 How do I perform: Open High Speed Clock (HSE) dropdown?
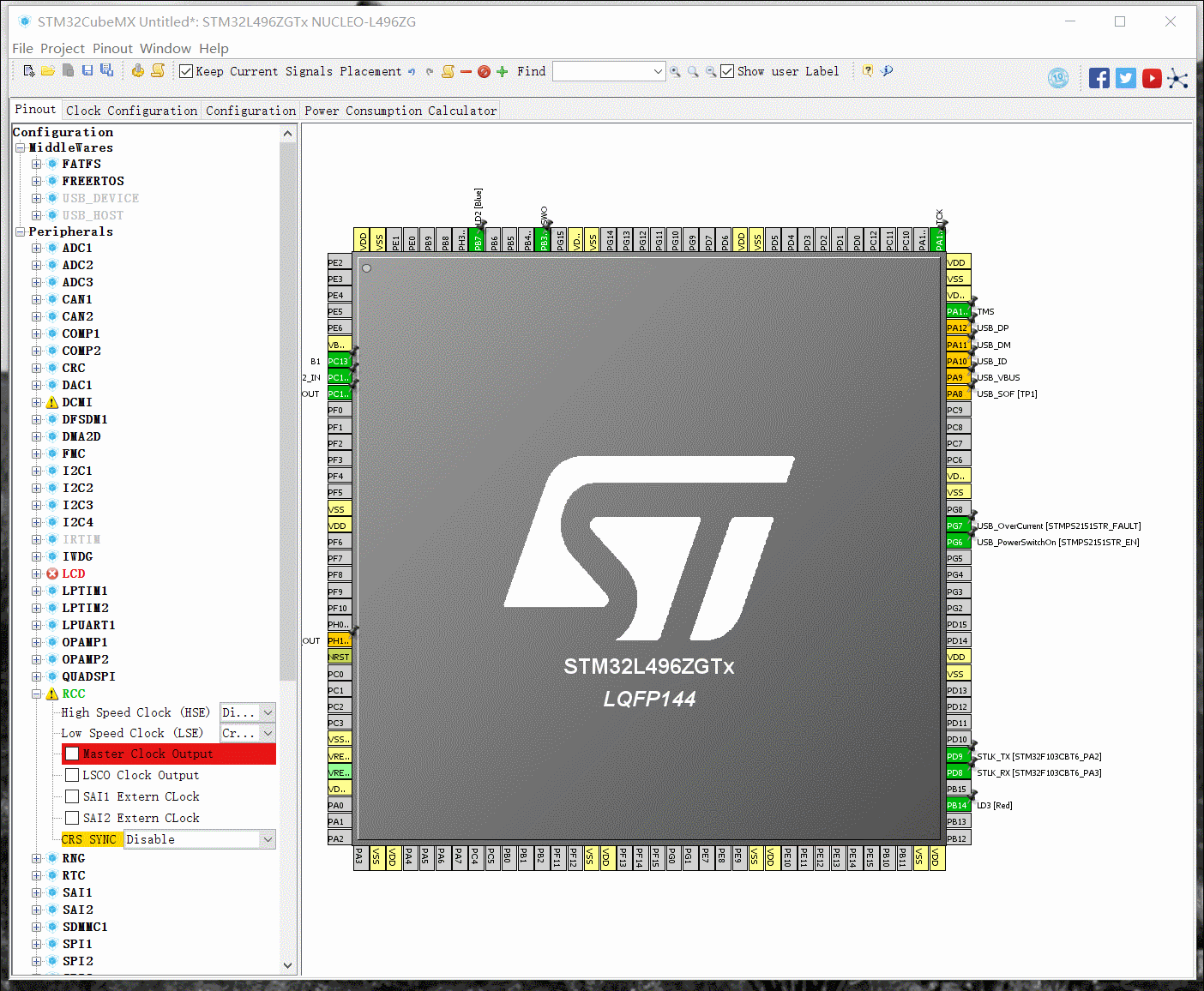point(248,712)
